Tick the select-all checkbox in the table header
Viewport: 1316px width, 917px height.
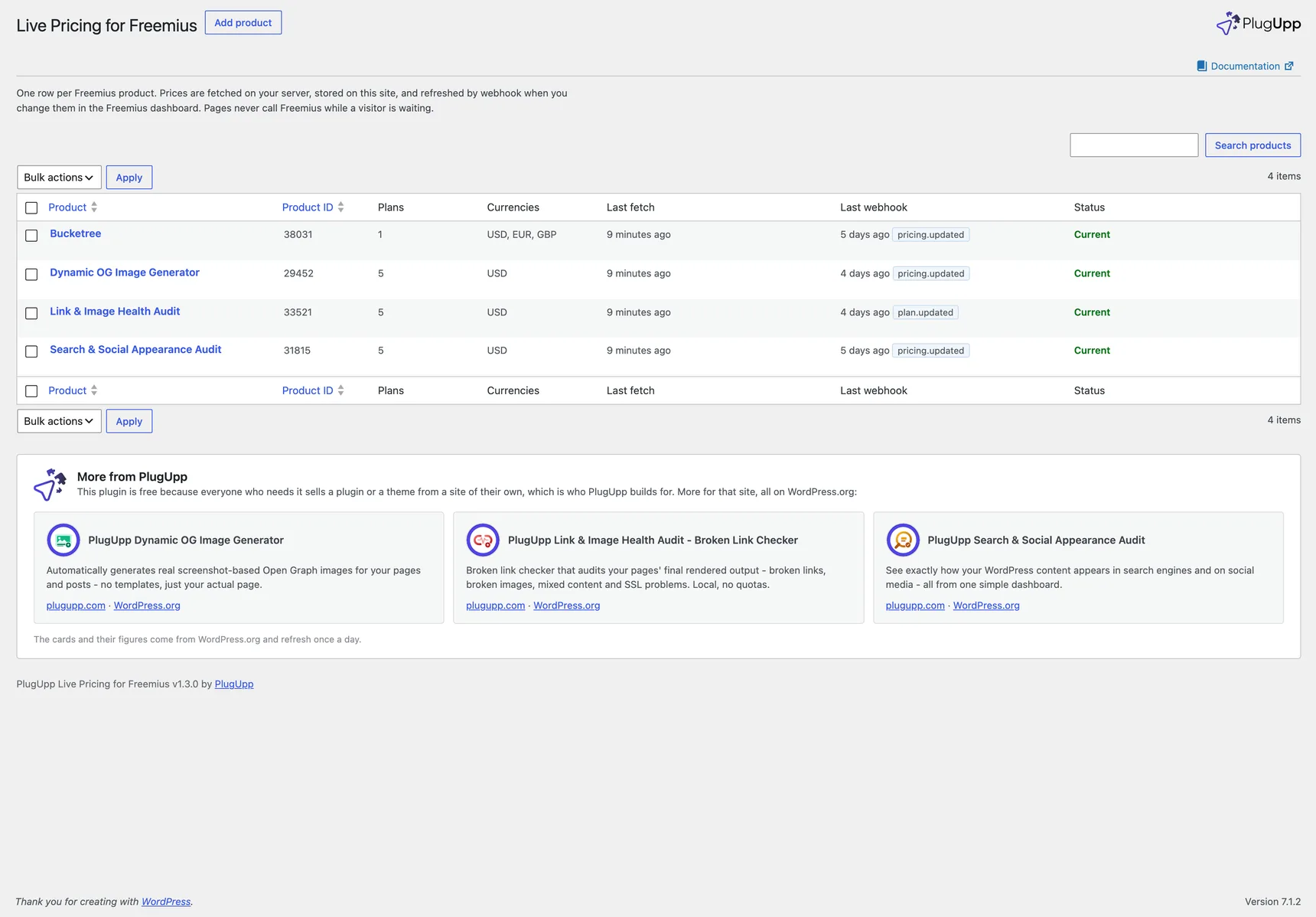click(31, 208)
